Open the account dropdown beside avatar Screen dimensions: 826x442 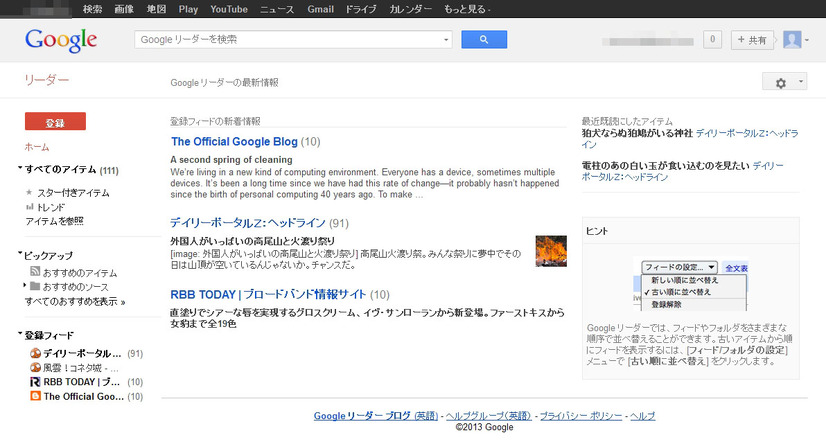point(807,40)
